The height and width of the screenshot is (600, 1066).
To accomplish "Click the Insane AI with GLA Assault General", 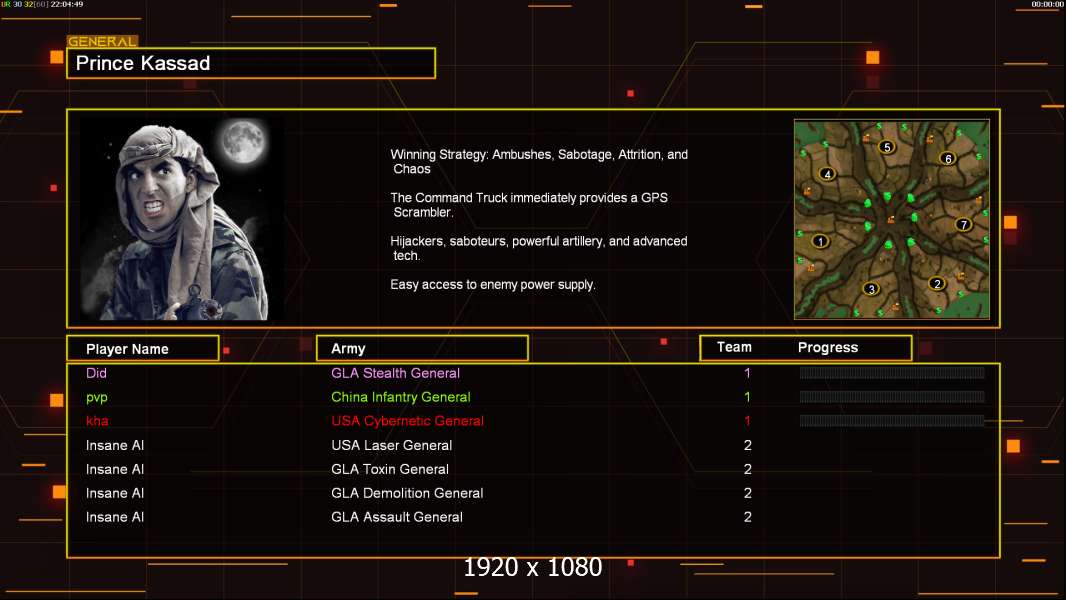I will click(x=115, y=517).
